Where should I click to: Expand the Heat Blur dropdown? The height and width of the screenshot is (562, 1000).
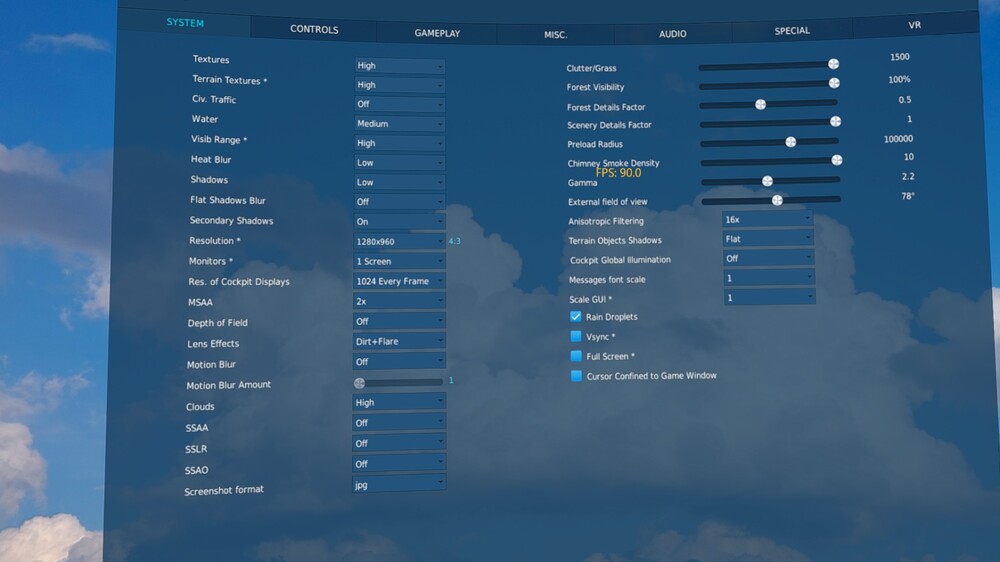(400, 163)
